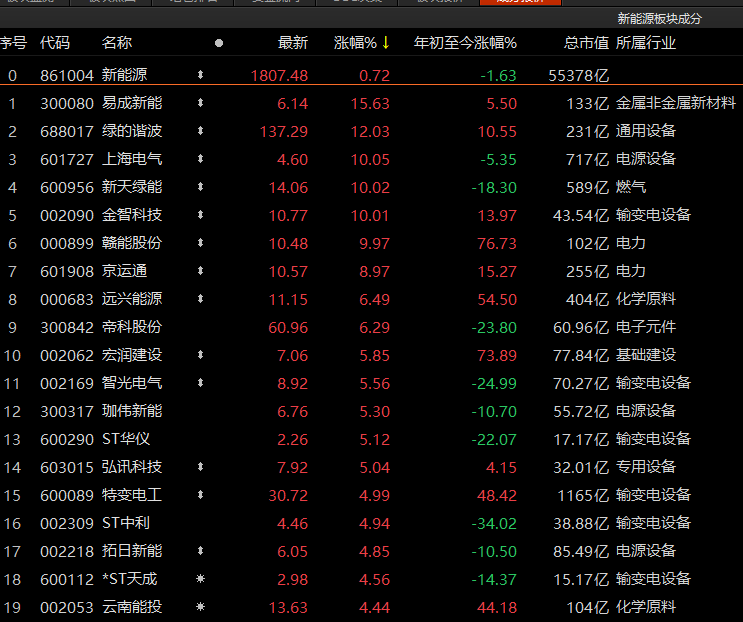The height and width of the screenshot is (622, 743).
Task: Click stock code 002053
Action: pyautogui.click(x=67, y=607)
